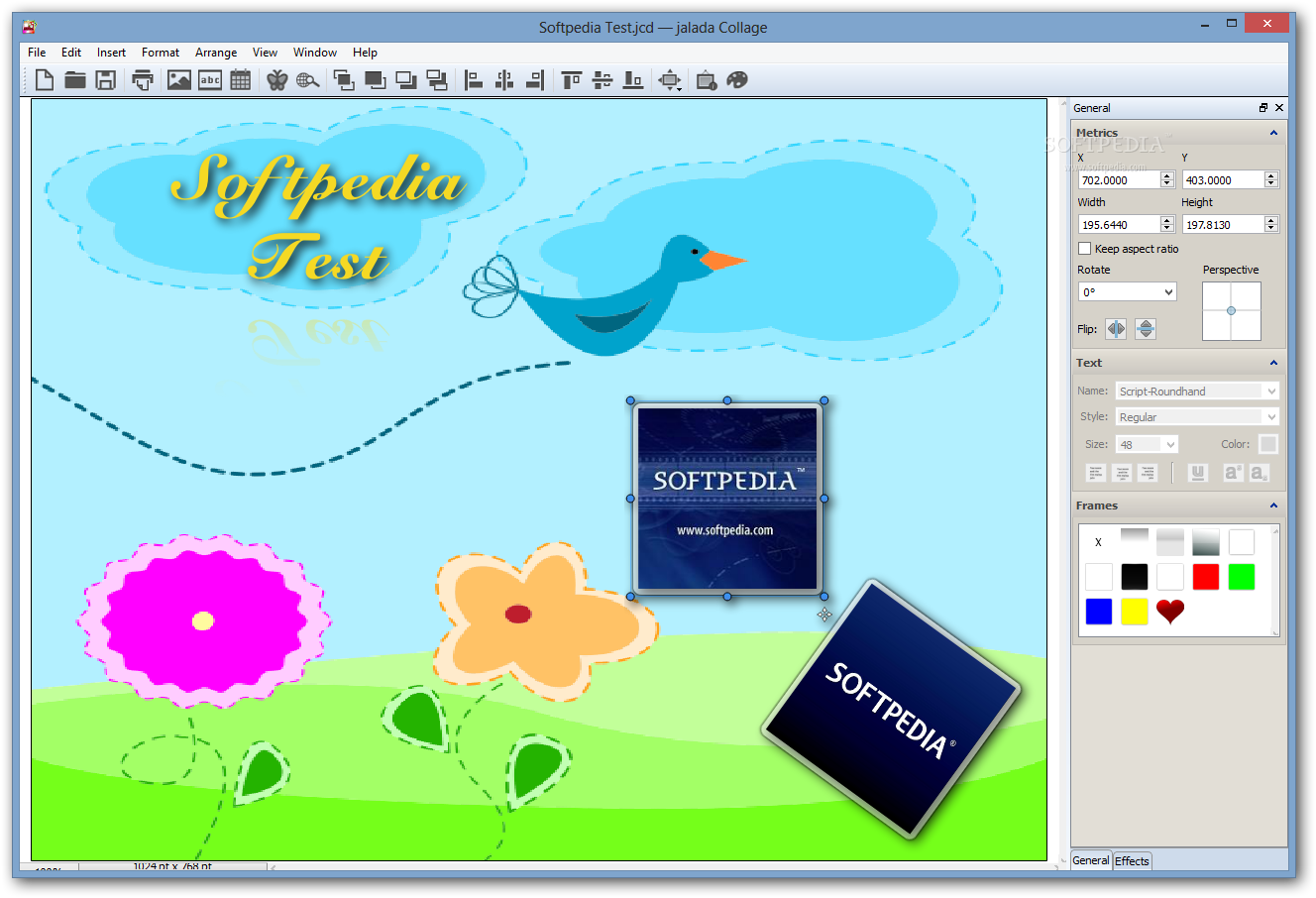Align objects to the right edge
This screenshot has width=1316, height=898.
coord(535,80)
